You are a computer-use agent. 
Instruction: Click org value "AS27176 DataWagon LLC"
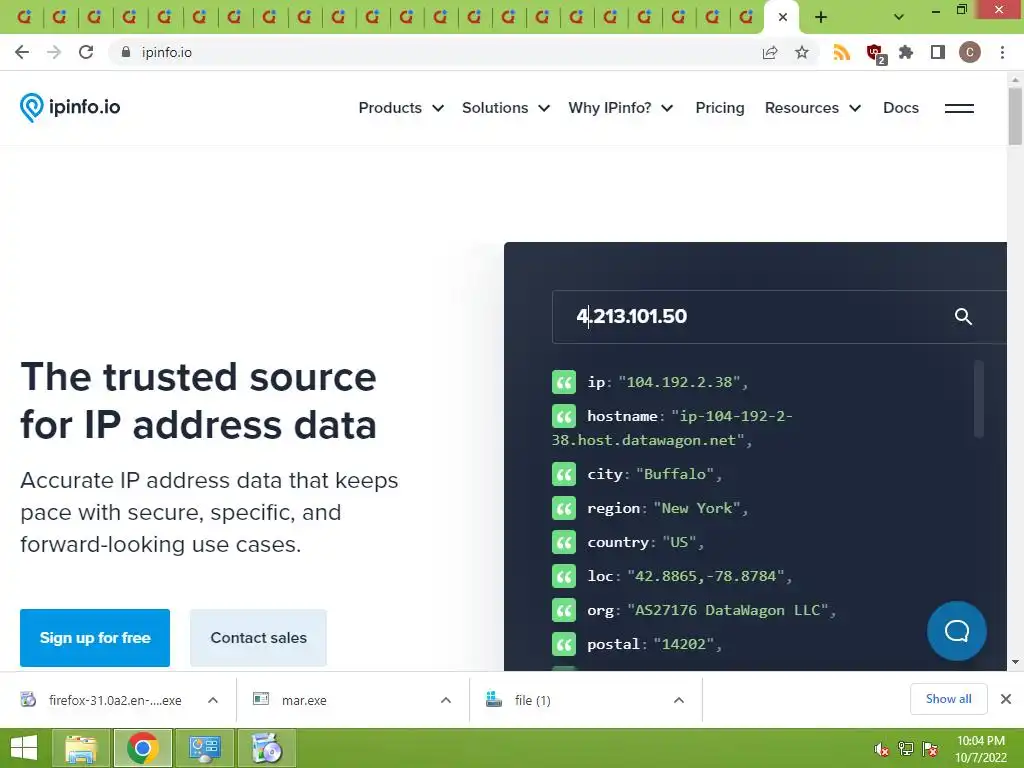coord(728,610)
